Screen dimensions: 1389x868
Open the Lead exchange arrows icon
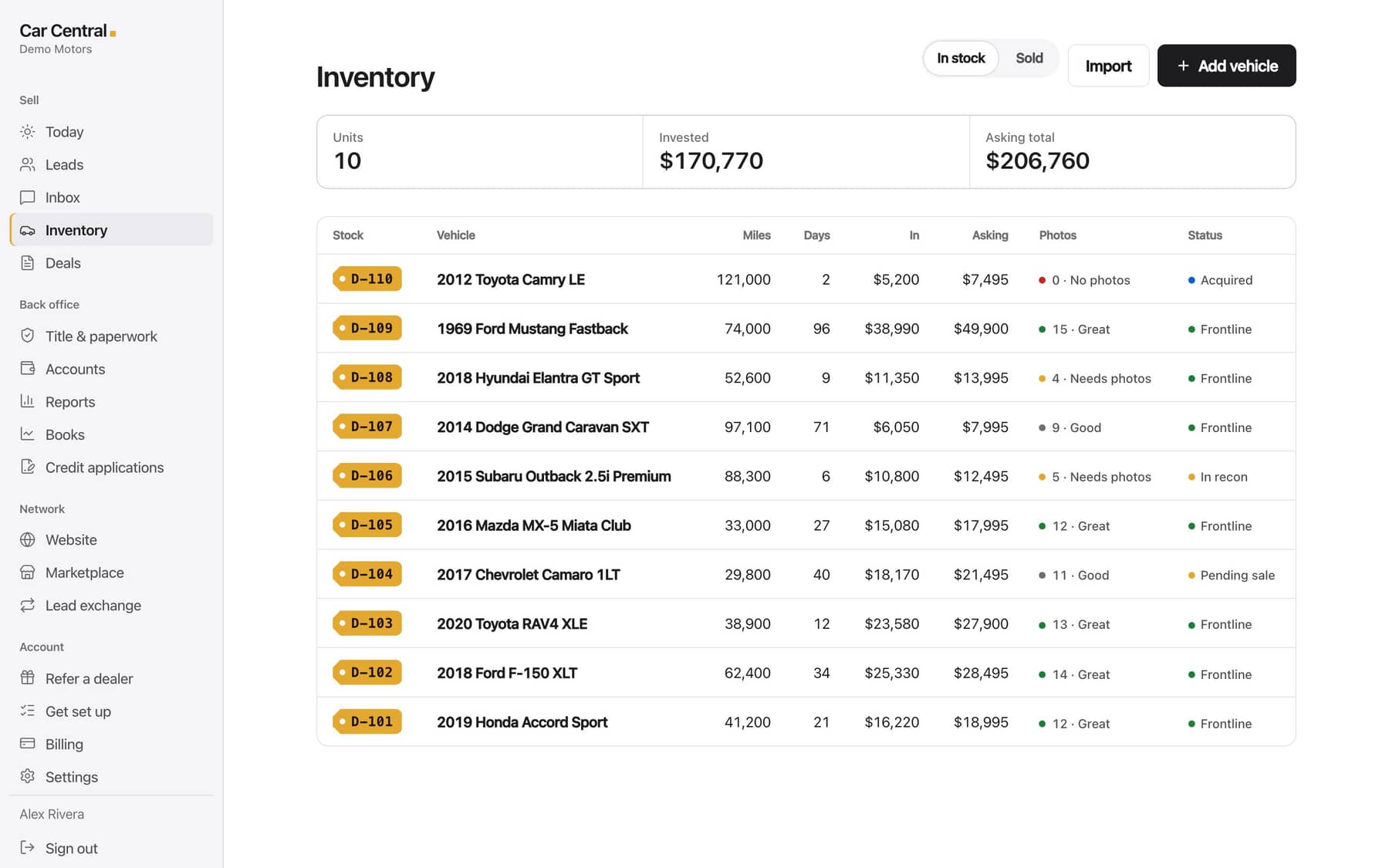pos(28,606)
